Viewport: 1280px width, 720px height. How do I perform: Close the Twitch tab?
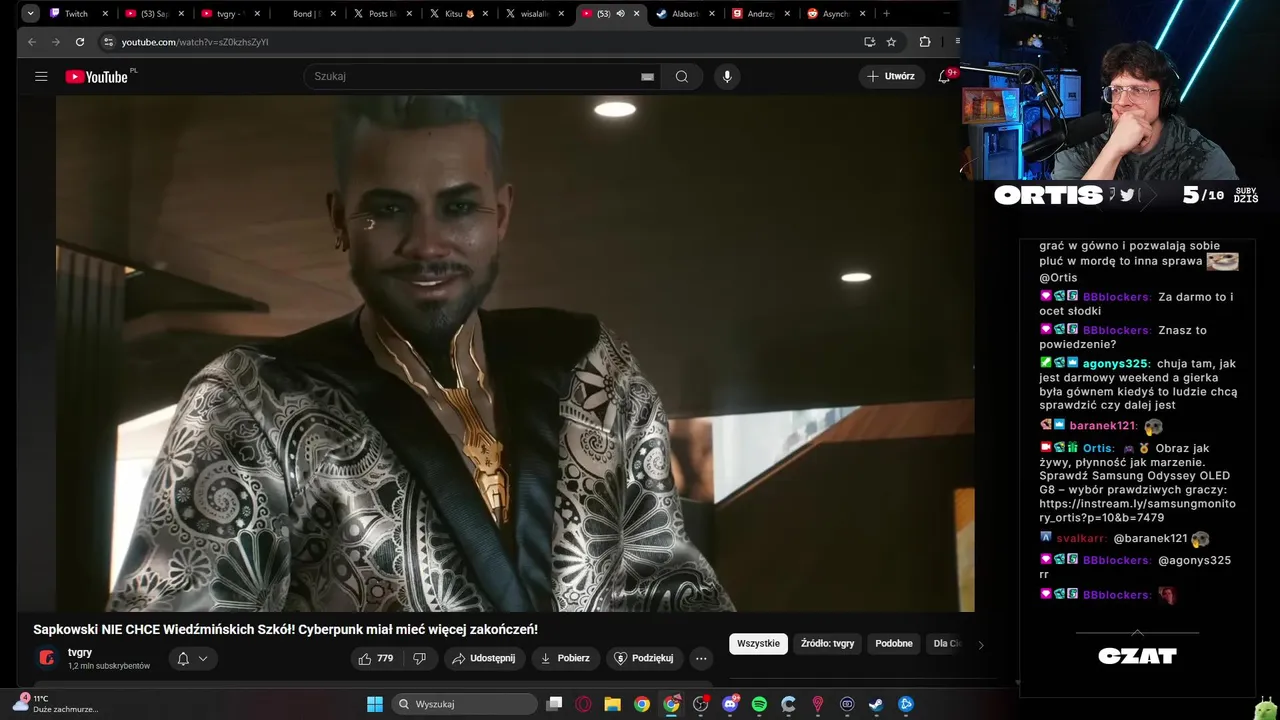click(x=105, y=14)
